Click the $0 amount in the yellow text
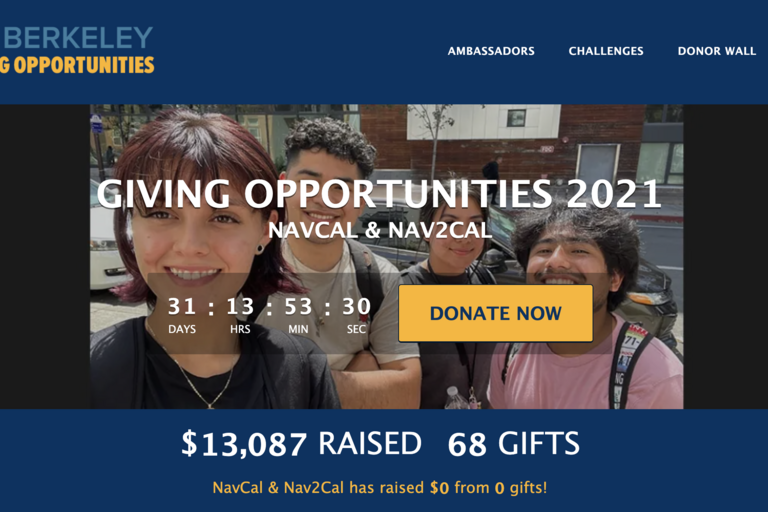 (x=439, y=488)
